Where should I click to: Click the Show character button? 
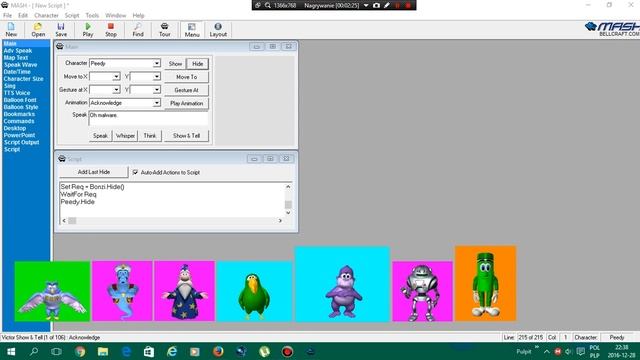click(175, 64)
